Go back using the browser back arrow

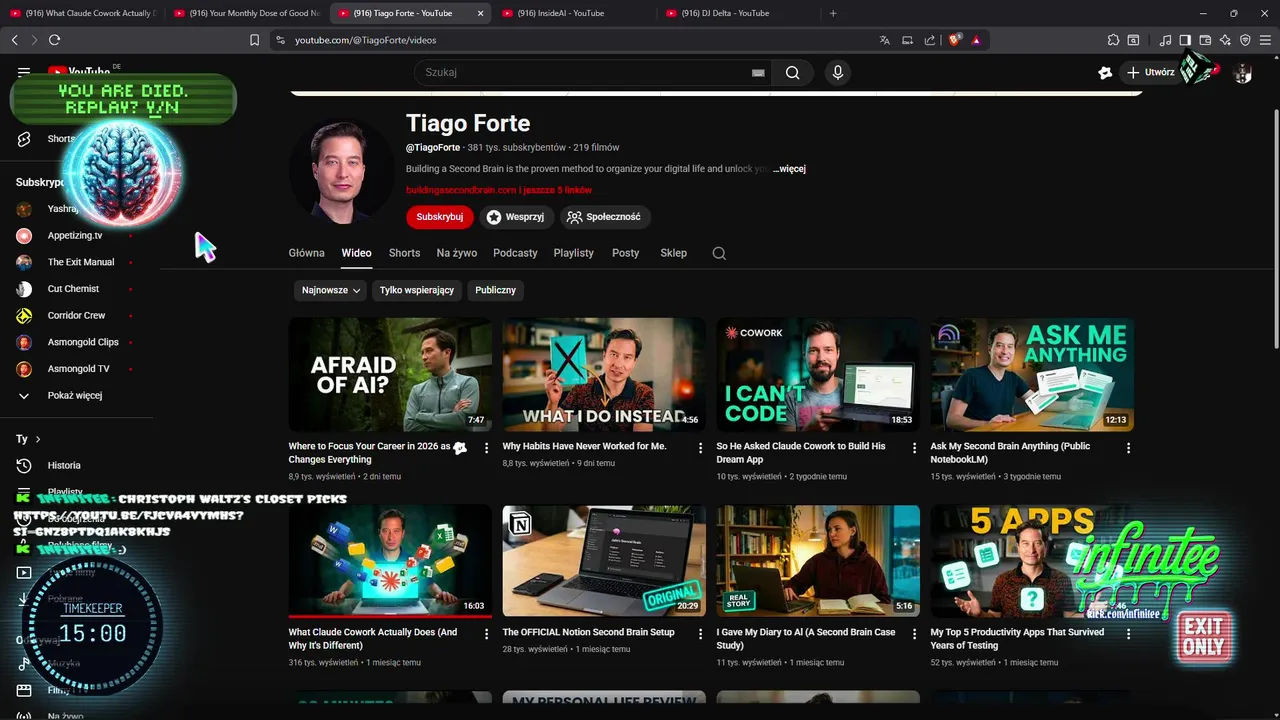click(14, 40)
